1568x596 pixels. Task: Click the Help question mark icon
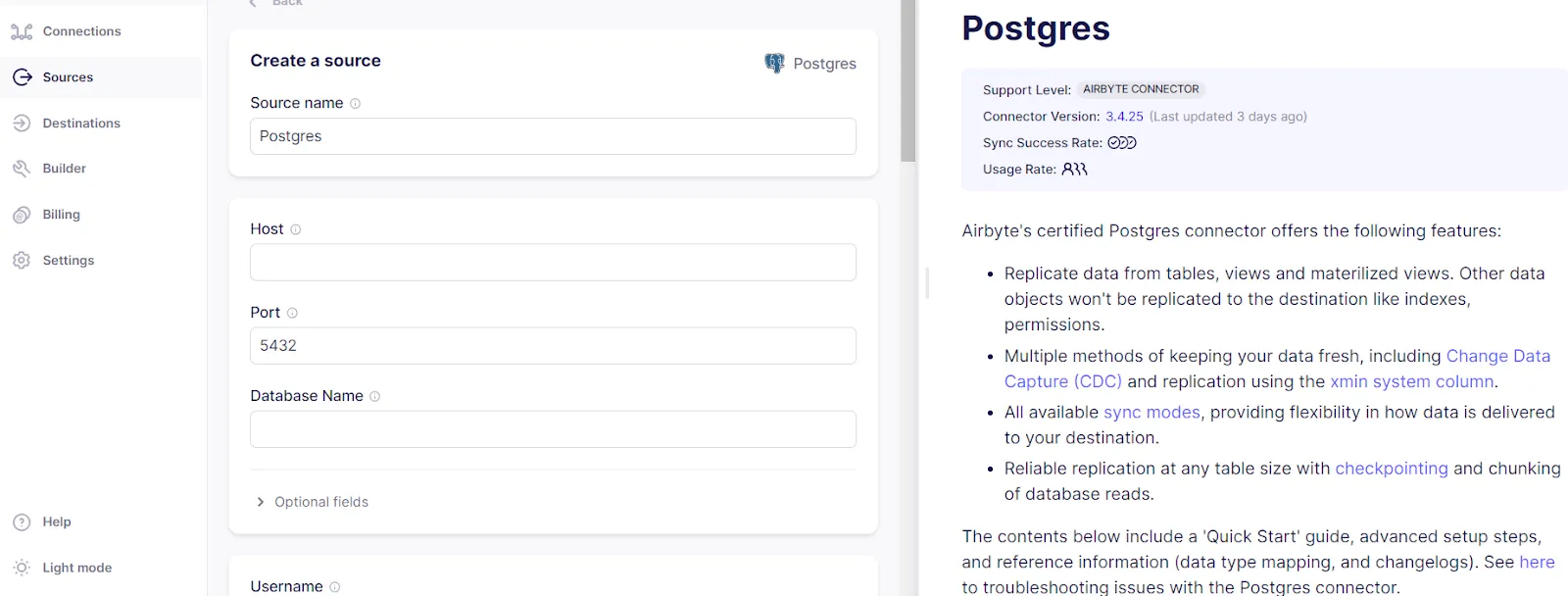[22, 522]
